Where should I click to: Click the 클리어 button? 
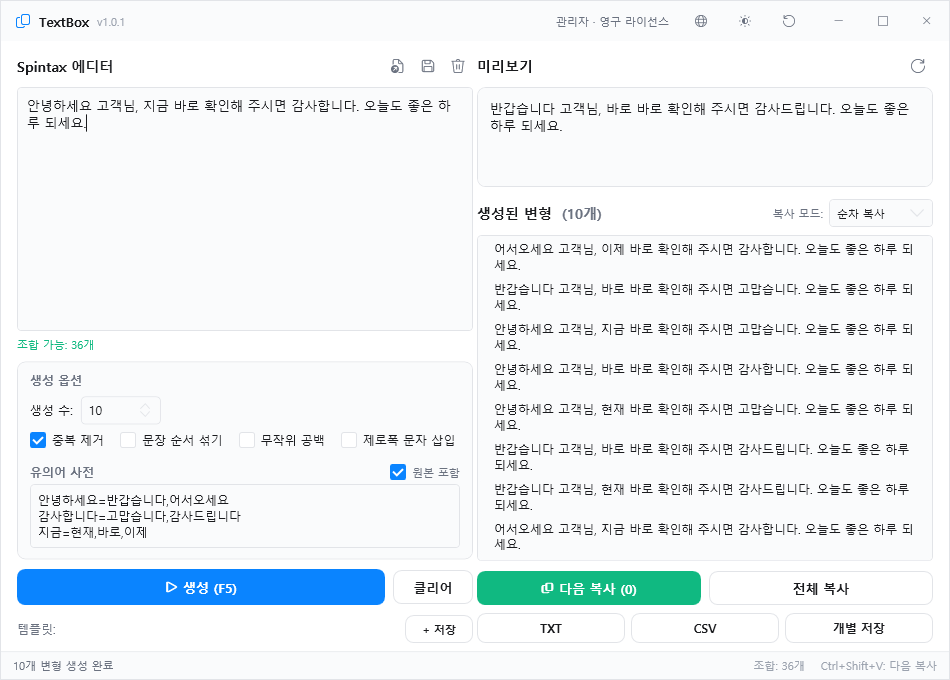(433, 587)
